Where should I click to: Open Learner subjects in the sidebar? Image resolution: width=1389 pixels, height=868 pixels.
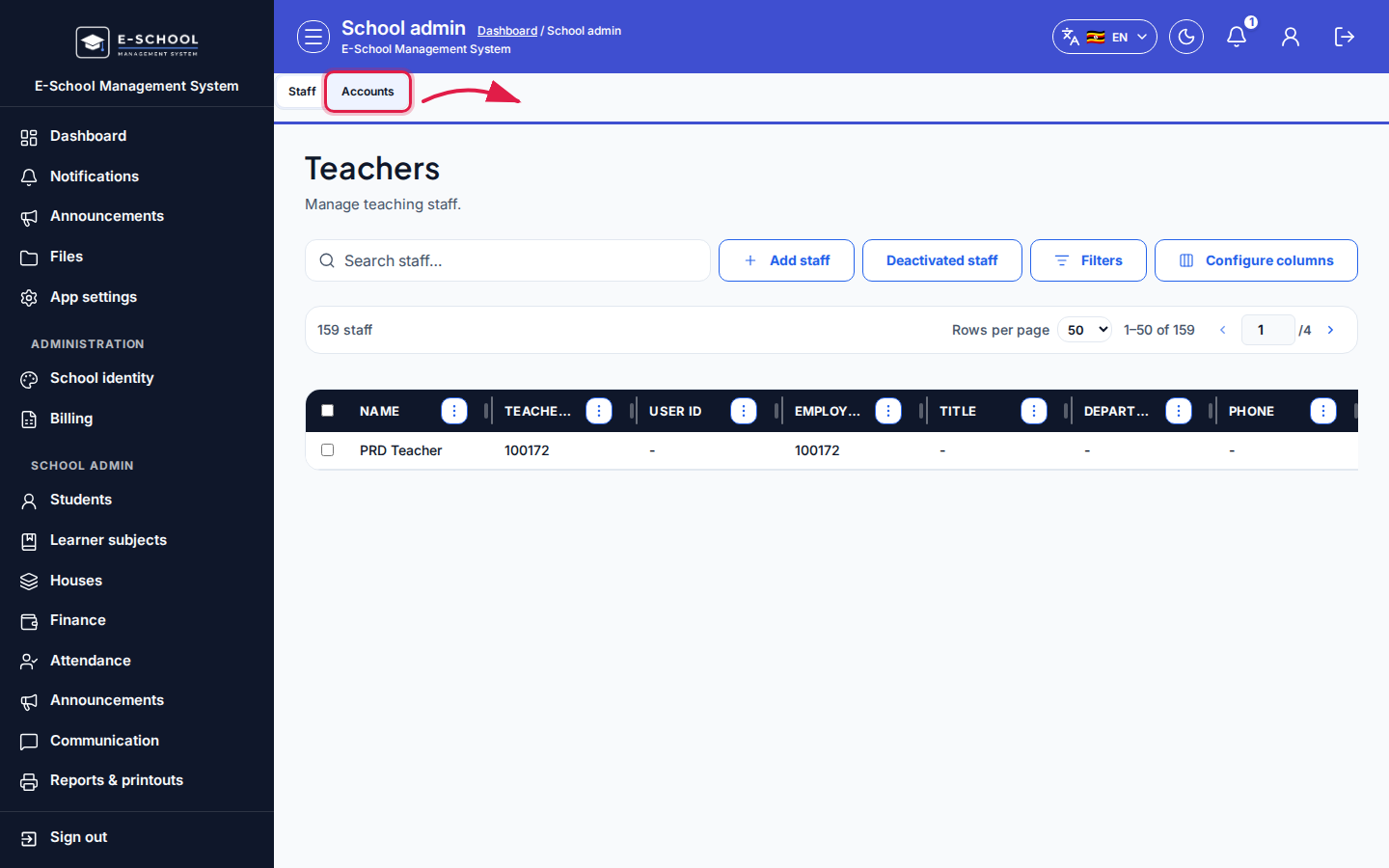click(137, 540)
